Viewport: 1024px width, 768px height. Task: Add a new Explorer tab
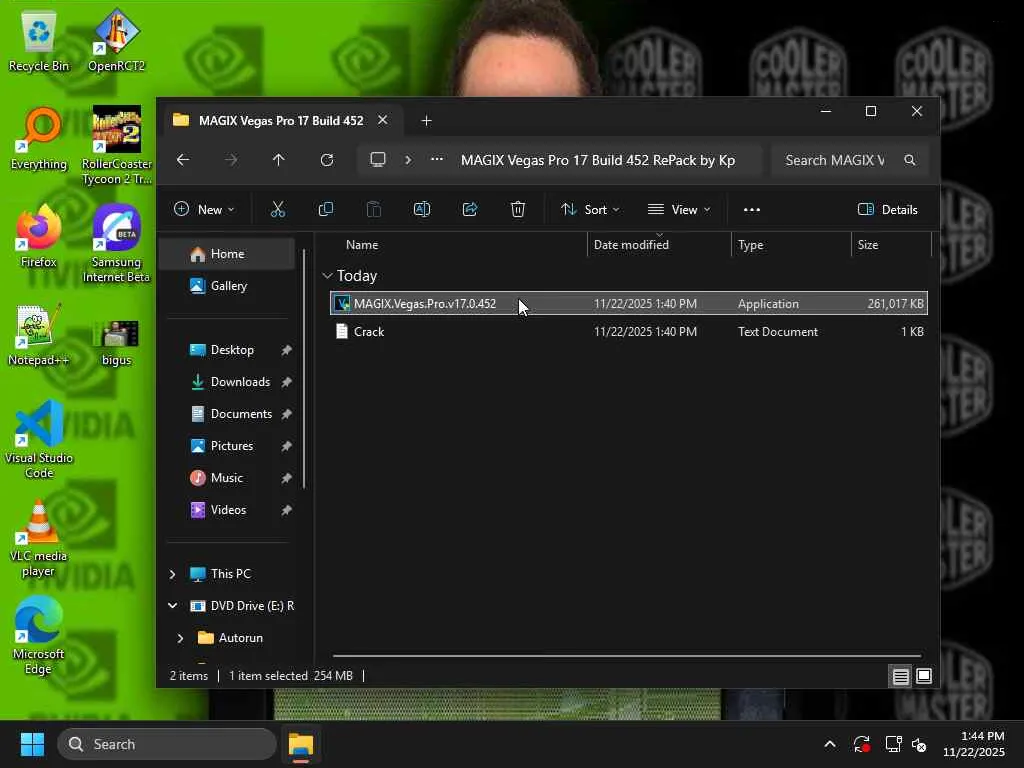426,121
